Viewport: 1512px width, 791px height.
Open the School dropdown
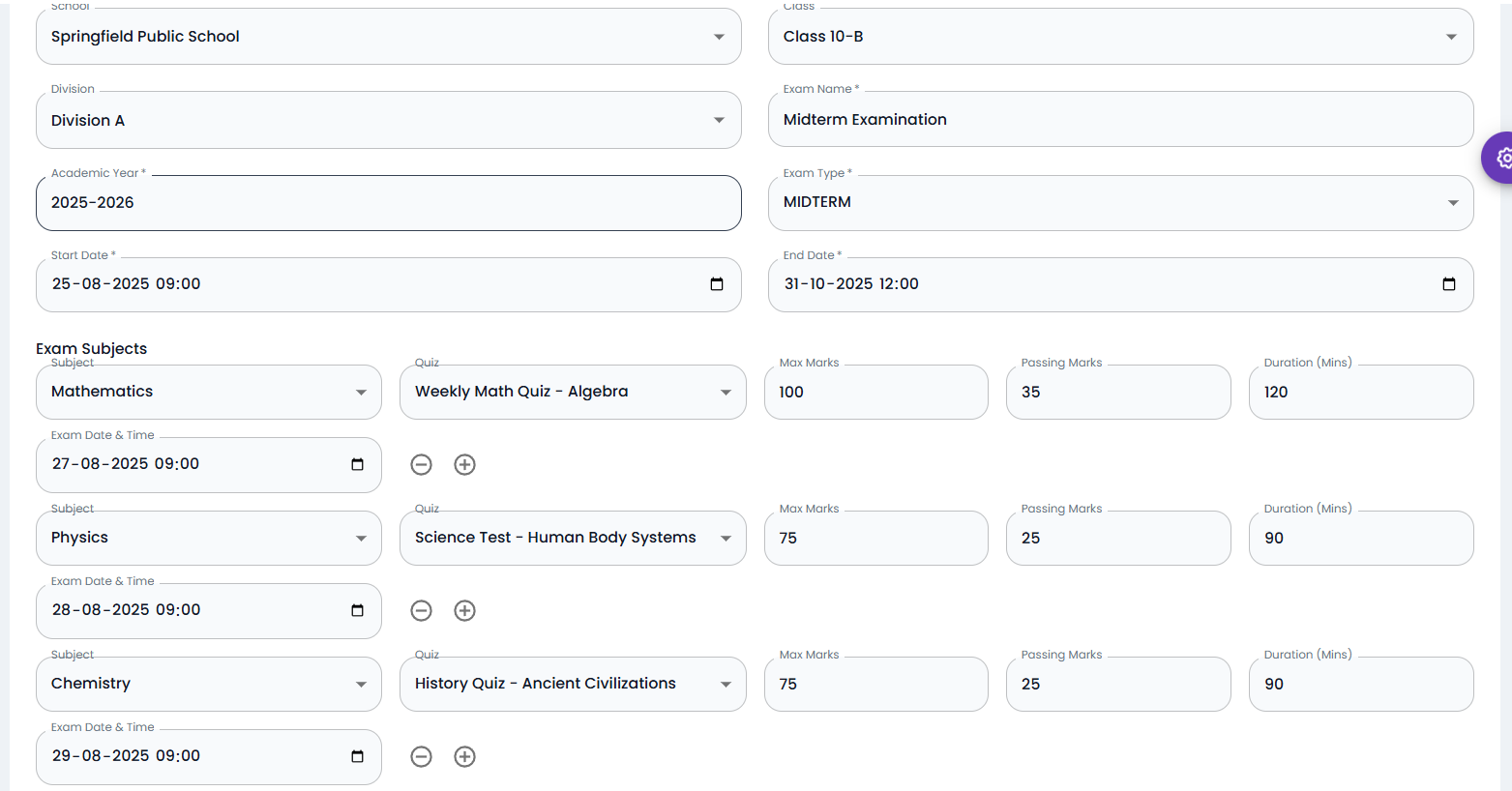[719, 36]
